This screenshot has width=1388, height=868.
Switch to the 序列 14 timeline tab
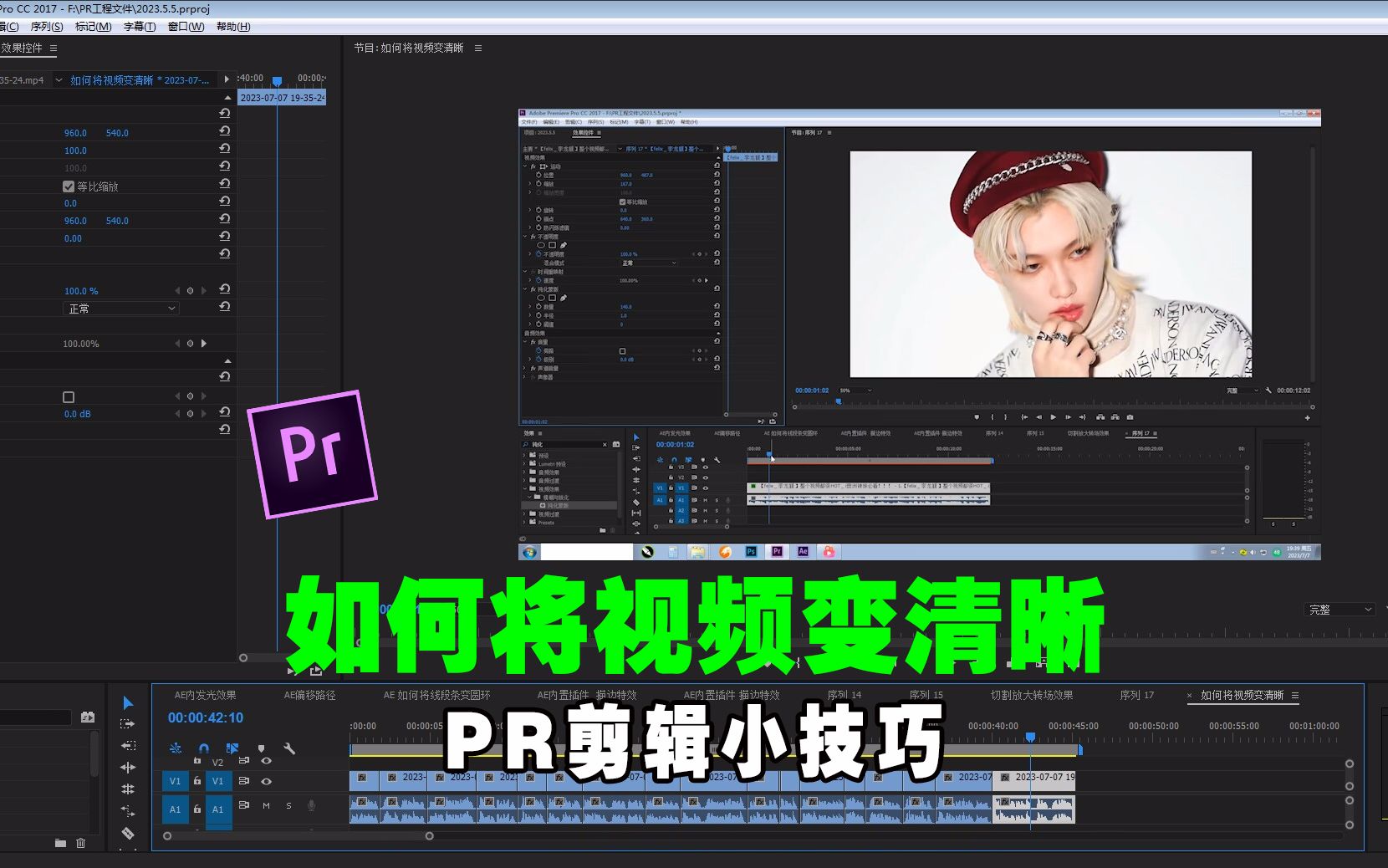[x=845, y=694]
